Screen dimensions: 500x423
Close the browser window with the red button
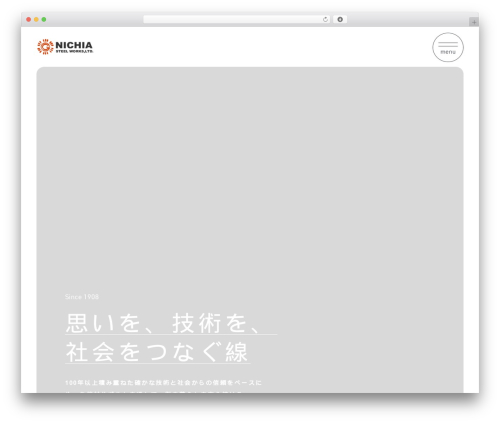pyautogui.click(x=29, y=19)
